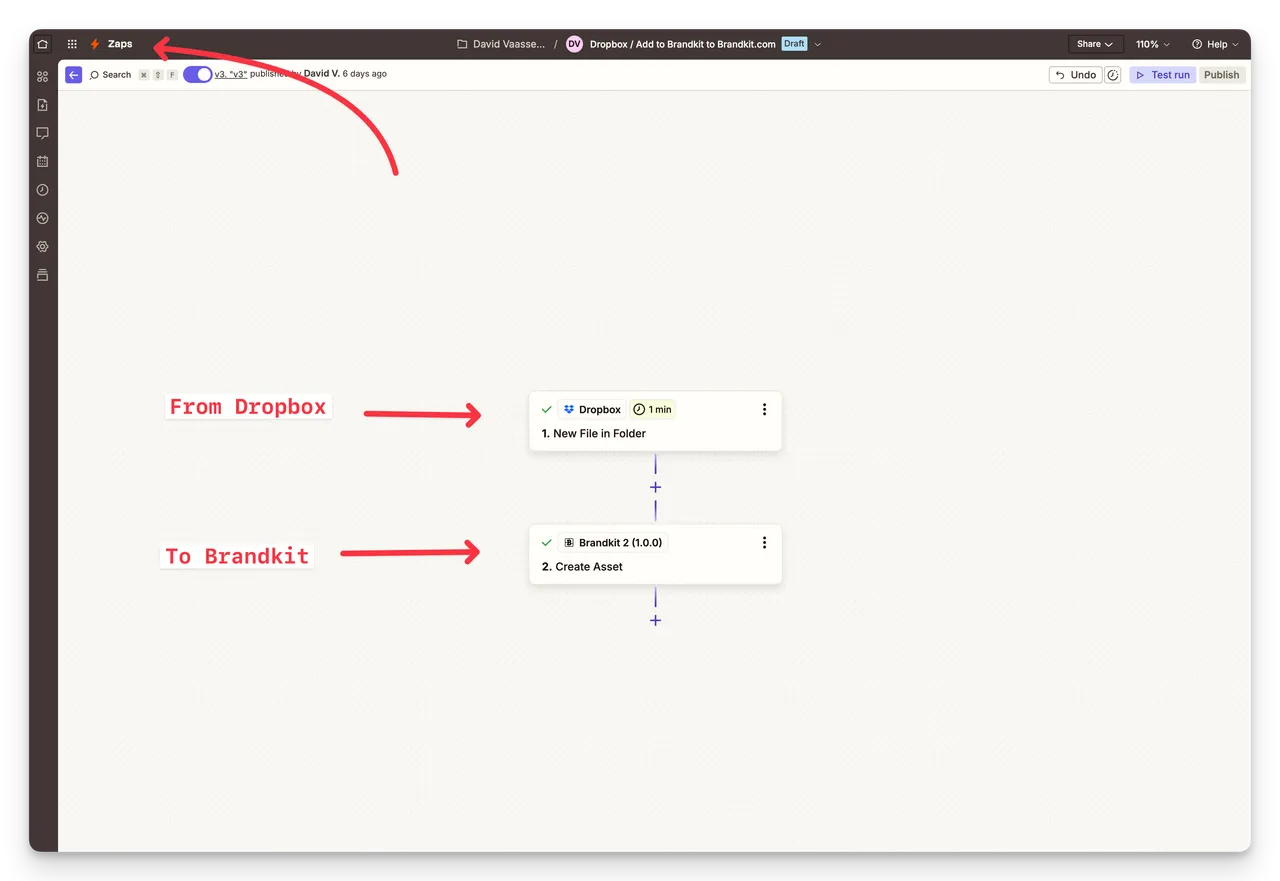Screen dimensions: 1280x881
Task: Click the purple back arrow button
Action: coord(73,75)
